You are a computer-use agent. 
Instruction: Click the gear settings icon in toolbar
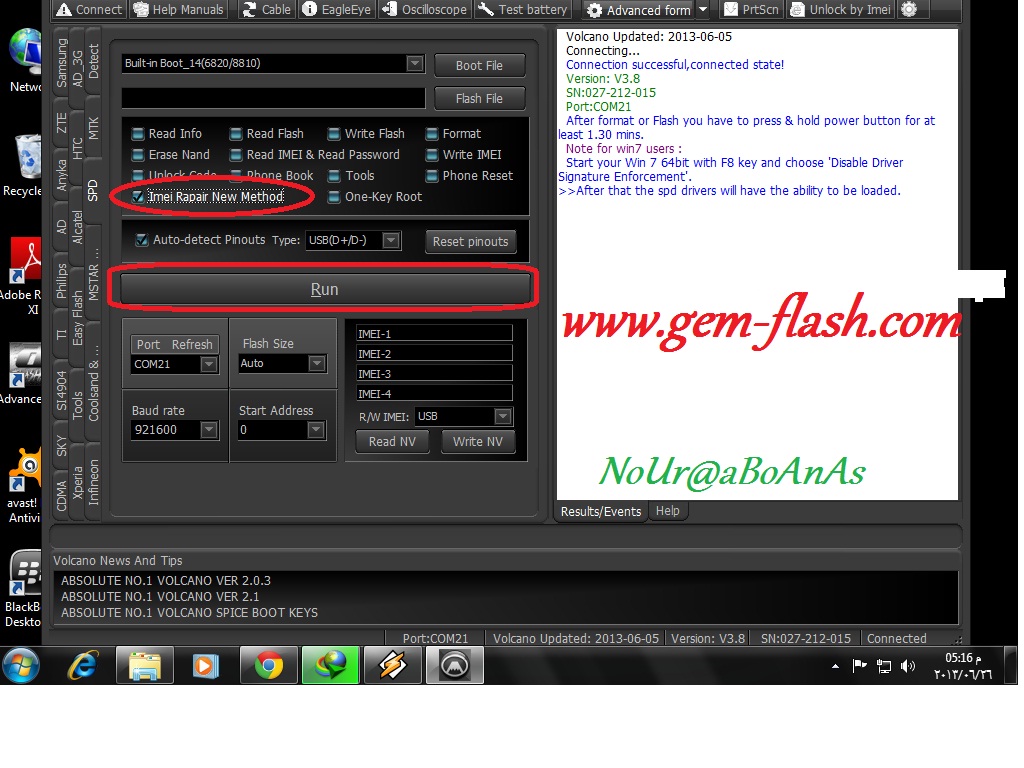click(x=909, y=9)
